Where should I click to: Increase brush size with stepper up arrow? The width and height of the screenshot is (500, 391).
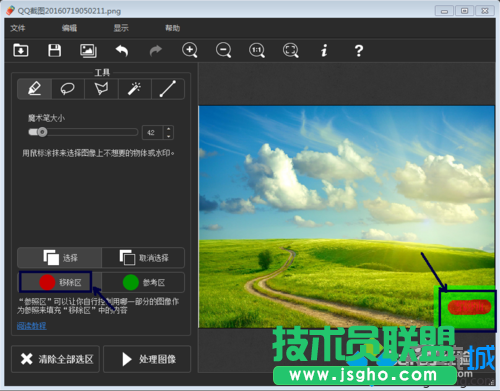(x=169, y=129)
